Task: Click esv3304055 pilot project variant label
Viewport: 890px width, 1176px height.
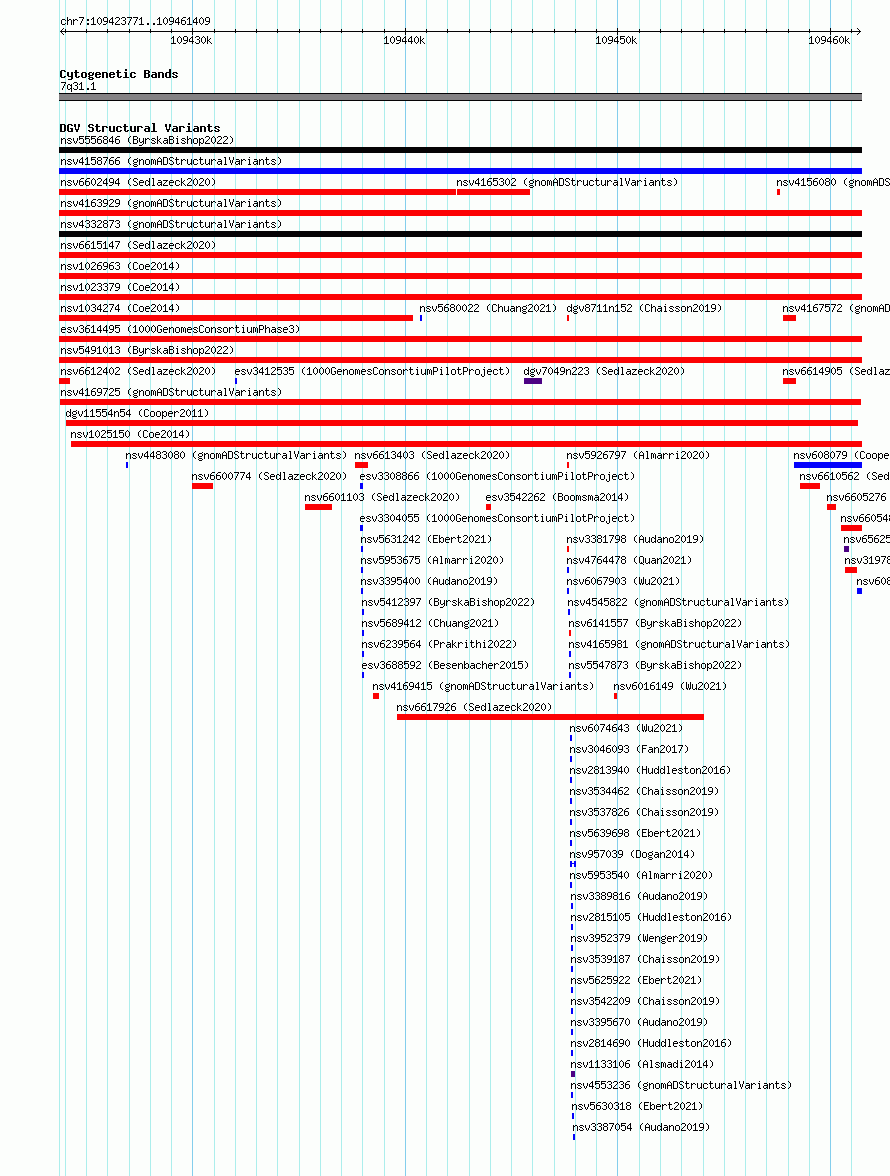Action: 497,518
